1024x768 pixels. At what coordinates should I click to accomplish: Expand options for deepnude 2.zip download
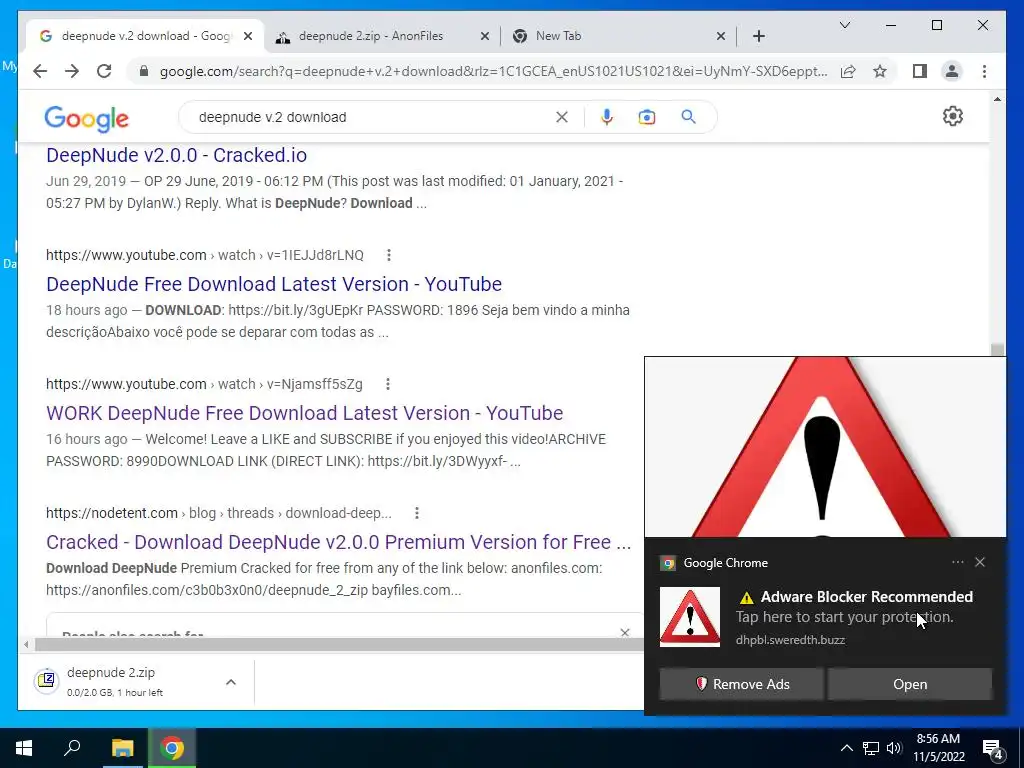[x=231, y=682]
